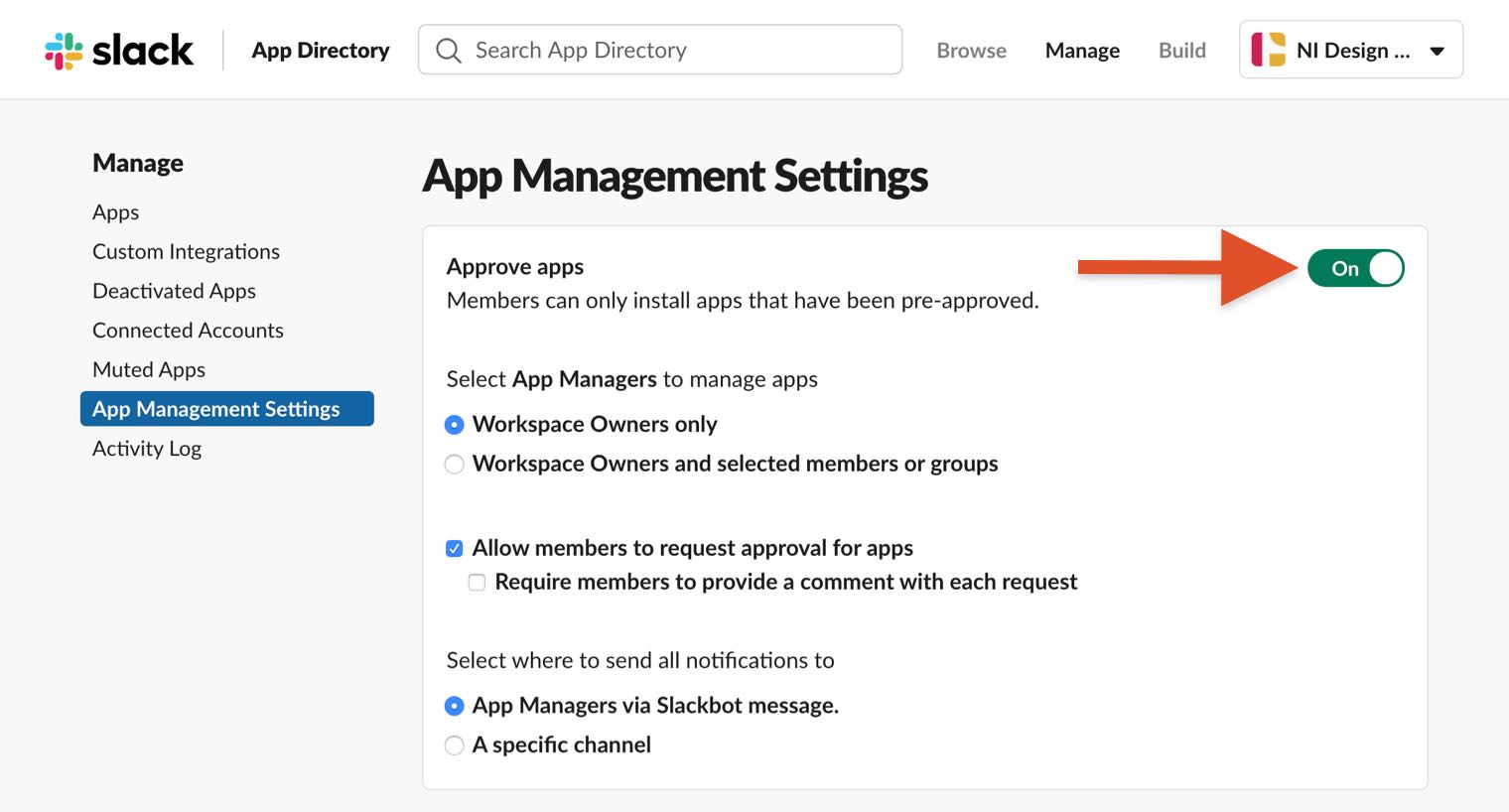Open Custom Integrations in sidebar

[186, 252]
